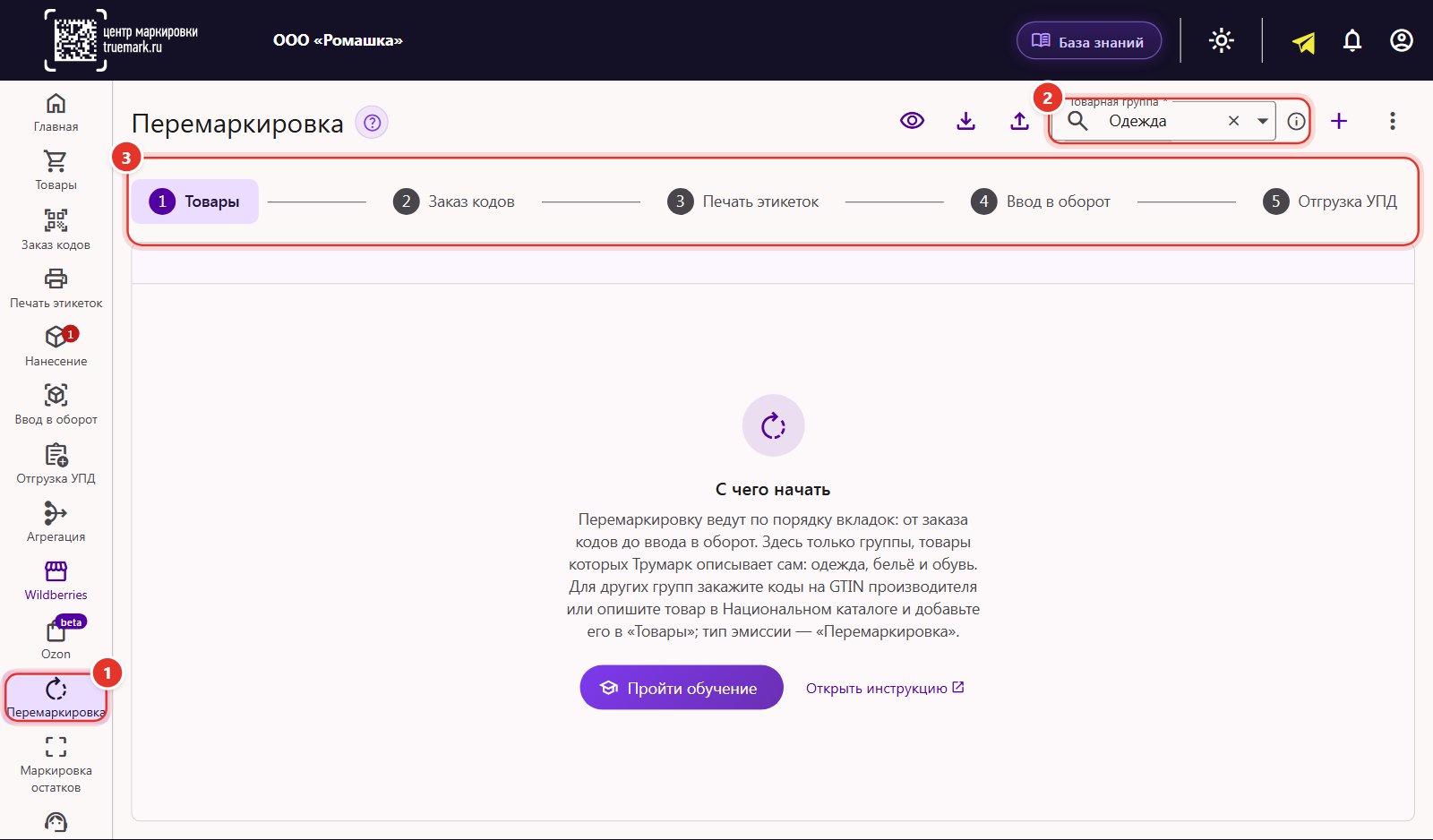Click the plus add icon
The image size is (1433, 840).
pos(1339,121)
